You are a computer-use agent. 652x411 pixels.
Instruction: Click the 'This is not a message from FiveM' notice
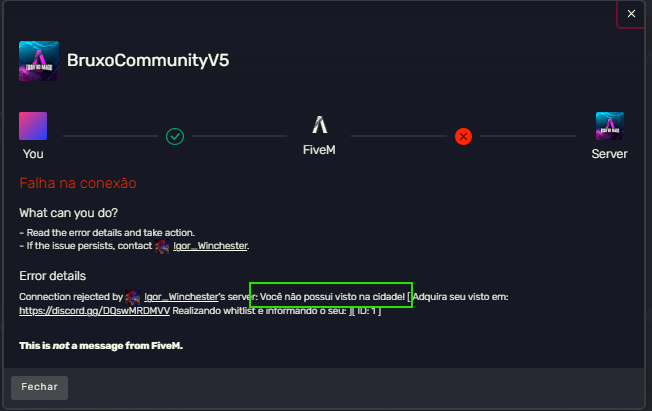100,346
